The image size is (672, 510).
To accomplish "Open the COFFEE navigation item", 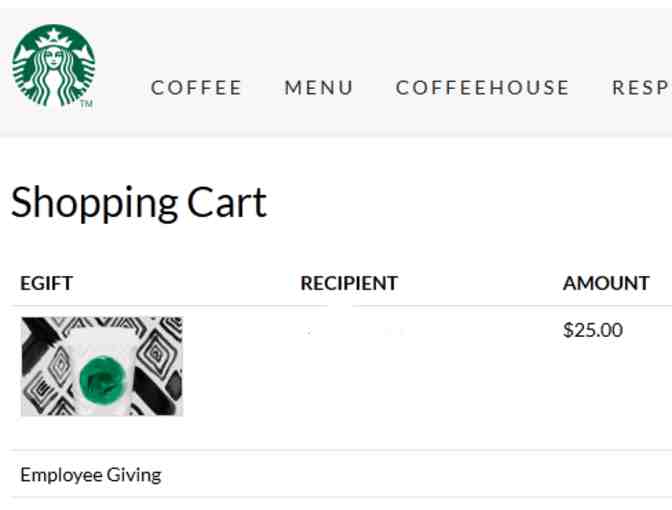I will pos(197,88).
